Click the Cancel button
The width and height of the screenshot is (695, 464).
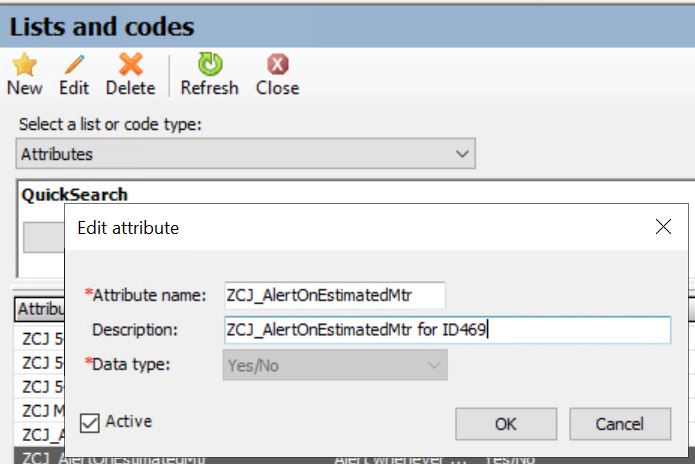[x=620, y=424]
